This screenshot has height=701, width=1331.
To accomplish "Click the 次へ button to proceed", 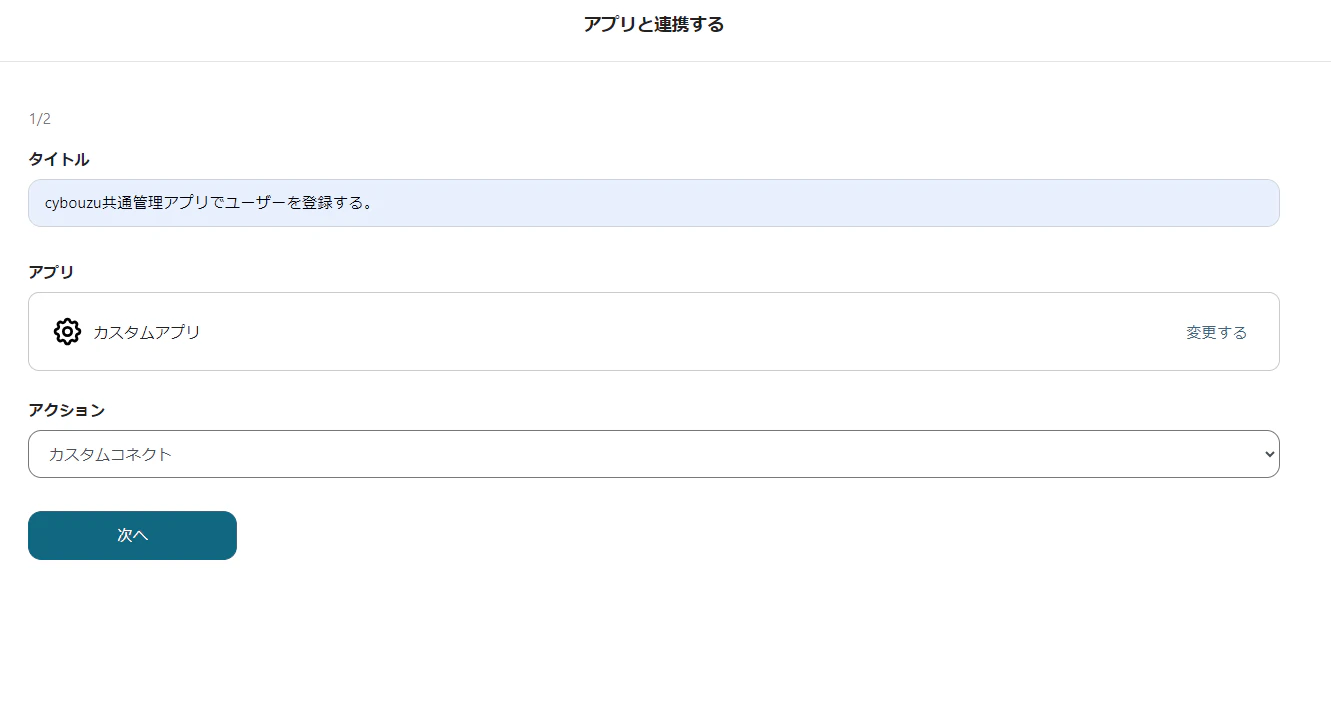I will [x=132, y=535].
